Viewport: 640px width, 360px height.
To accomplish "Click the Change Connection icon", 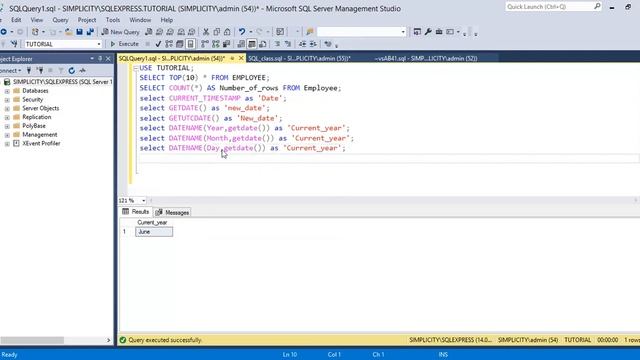I will point(14,44).
